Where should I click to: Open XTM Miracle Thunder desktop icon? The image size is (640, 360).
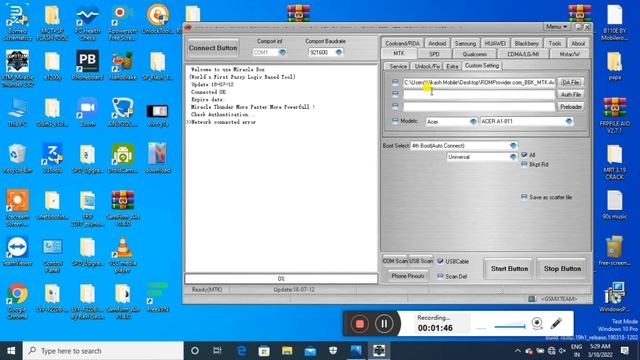pos(17,69)
